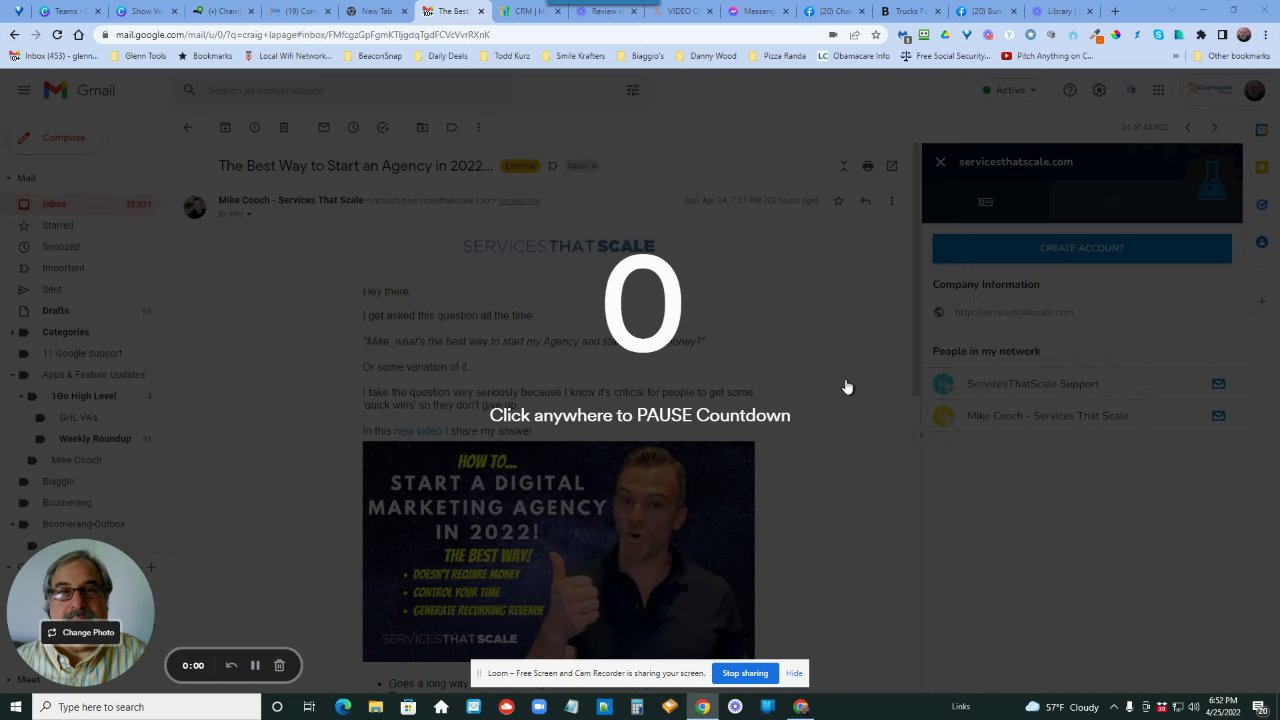Stop sharing the screen
The height and width of the screenshot is (720, 1280).
click(745, 673)
